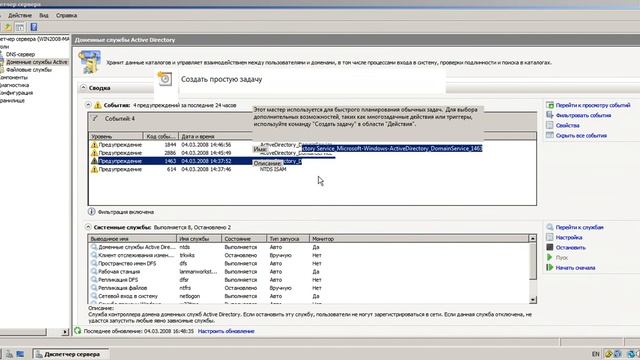Click the info icon beside Фильтрация включена
Screen dimensions: 640x360
click(x=91, y=211)
